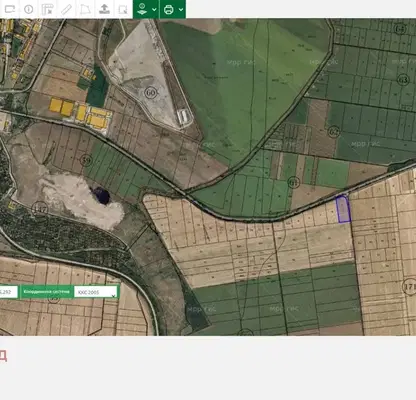Click the green coordinate system label
This screenshot has height=400, width=416.
click(47, 292)
